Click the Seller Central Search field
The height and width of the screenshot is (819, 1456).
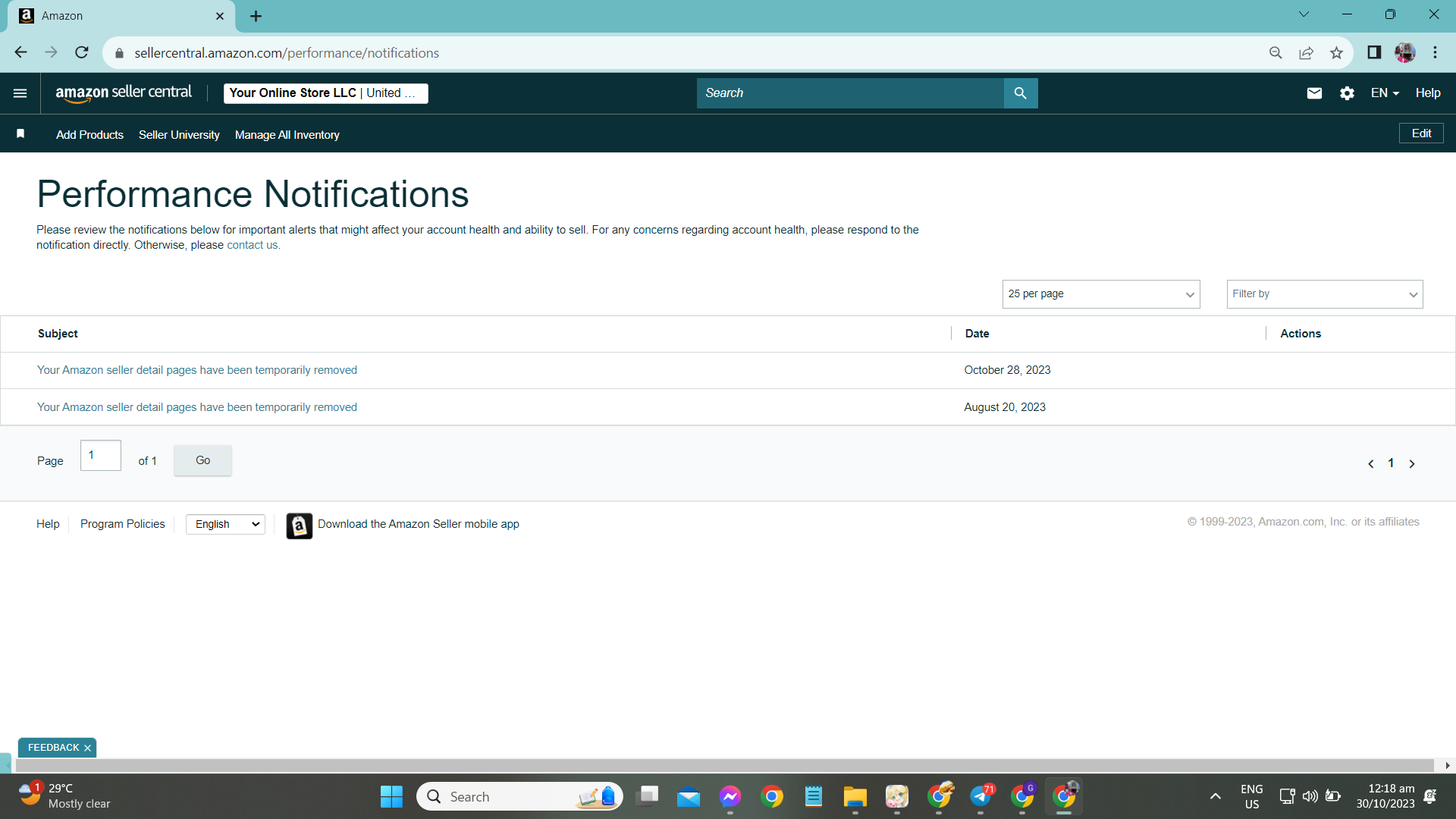850,93
